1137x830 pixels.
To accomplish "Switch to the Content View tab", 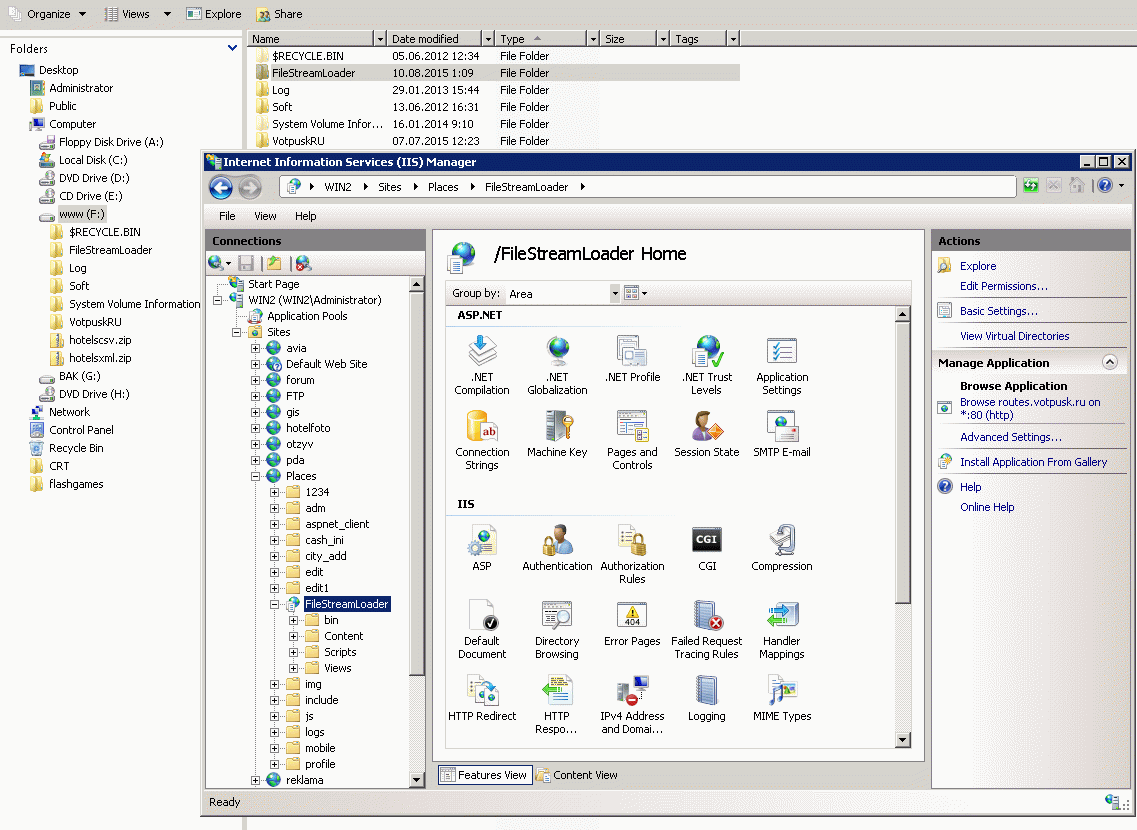I will 577,775.
